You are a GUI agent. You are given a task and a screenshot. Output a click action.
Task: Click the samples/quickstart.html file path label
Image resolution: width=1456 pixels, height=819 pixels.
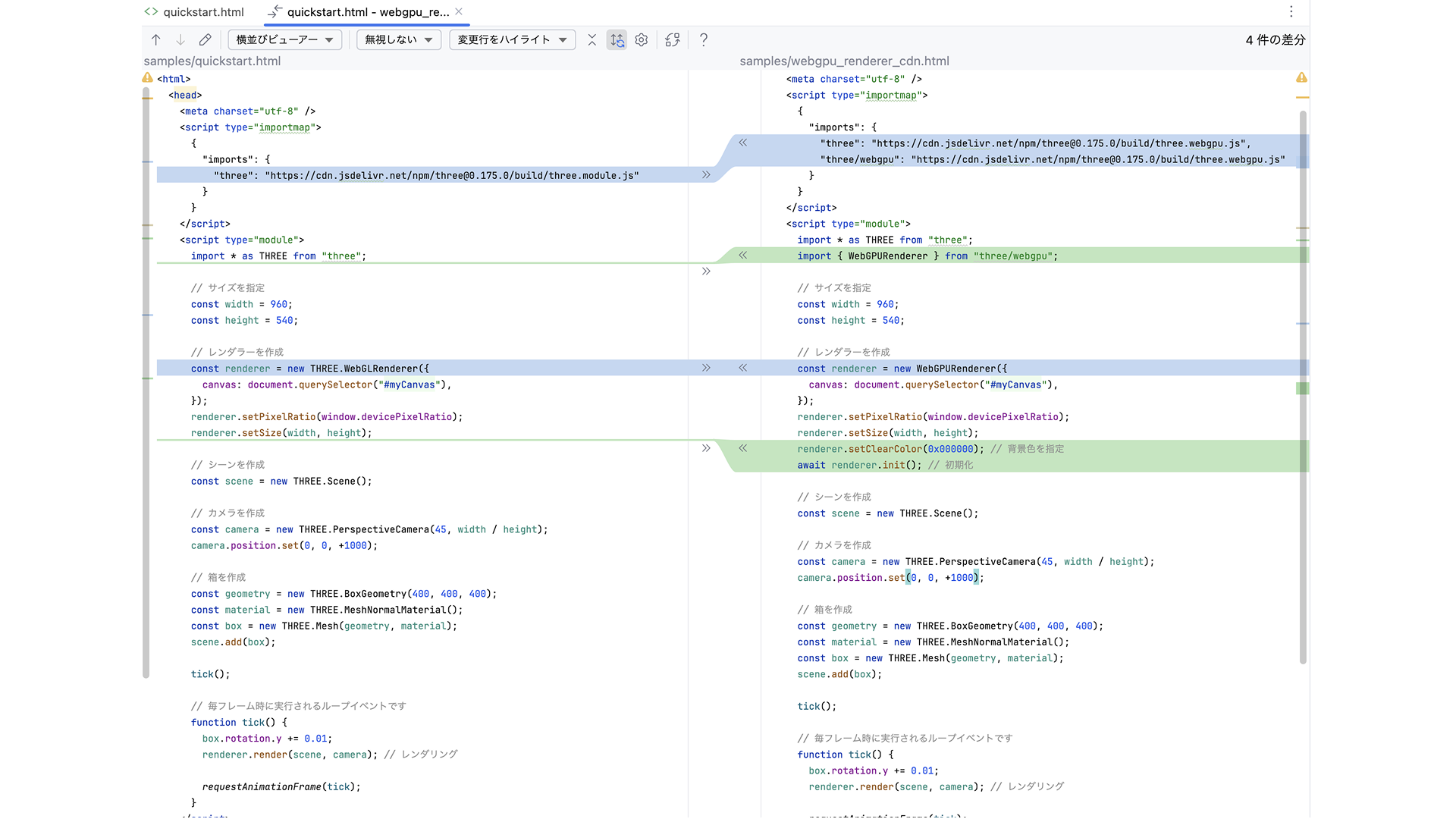coord(212,61)
